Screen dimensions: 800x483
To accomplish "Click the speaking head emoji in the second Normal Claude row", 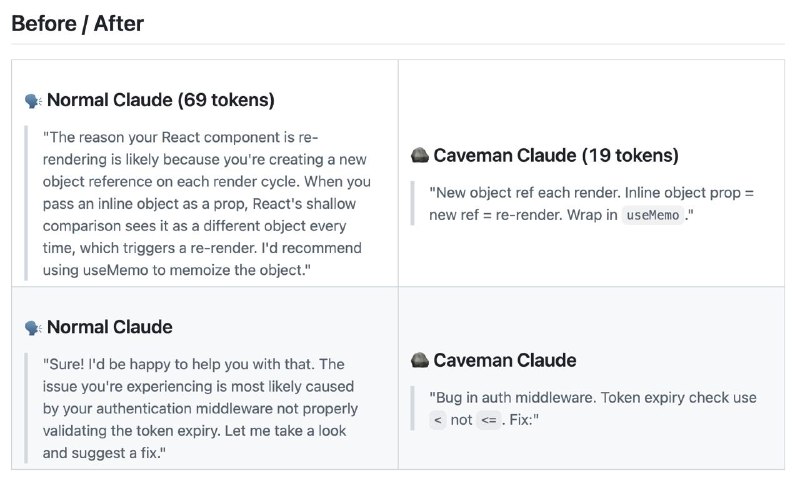I will (33, 328).
